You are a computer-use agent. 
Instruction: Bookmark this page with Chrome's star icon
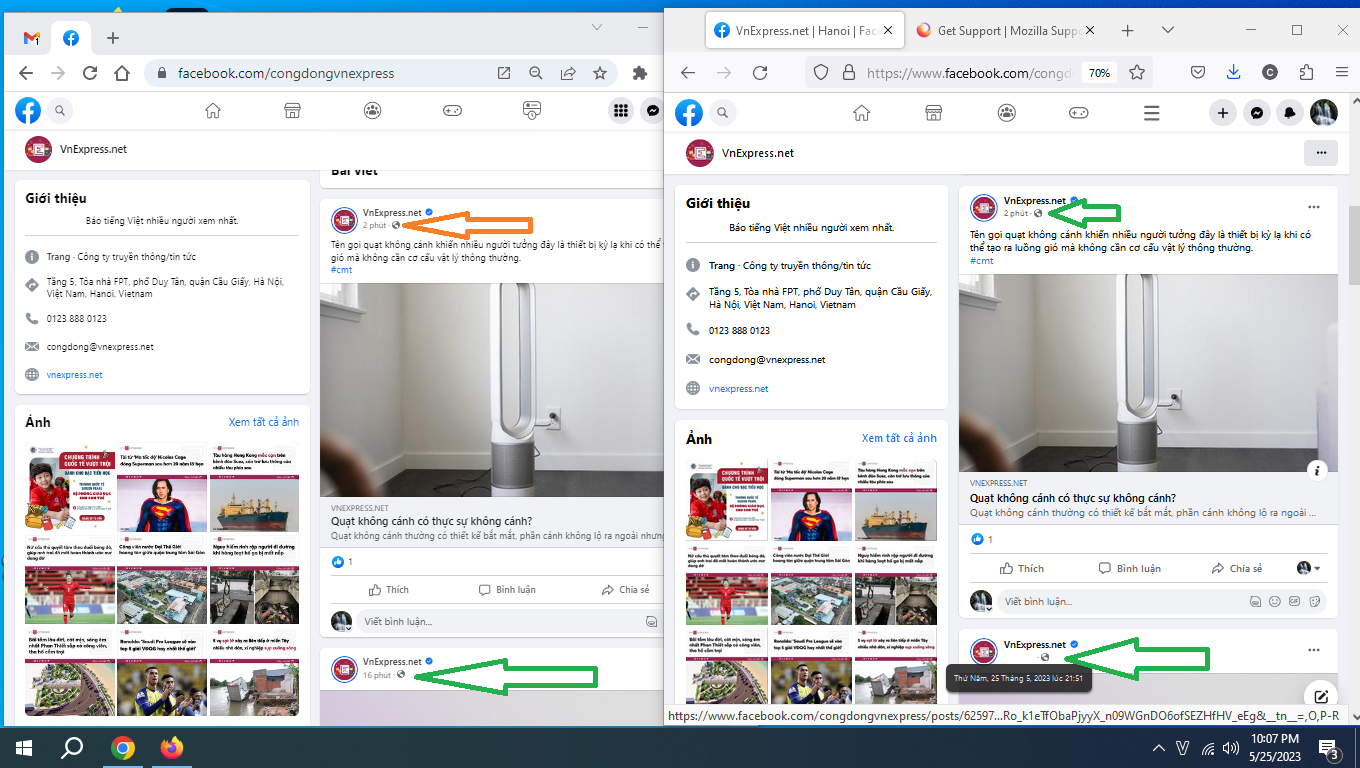coord(600,73)
